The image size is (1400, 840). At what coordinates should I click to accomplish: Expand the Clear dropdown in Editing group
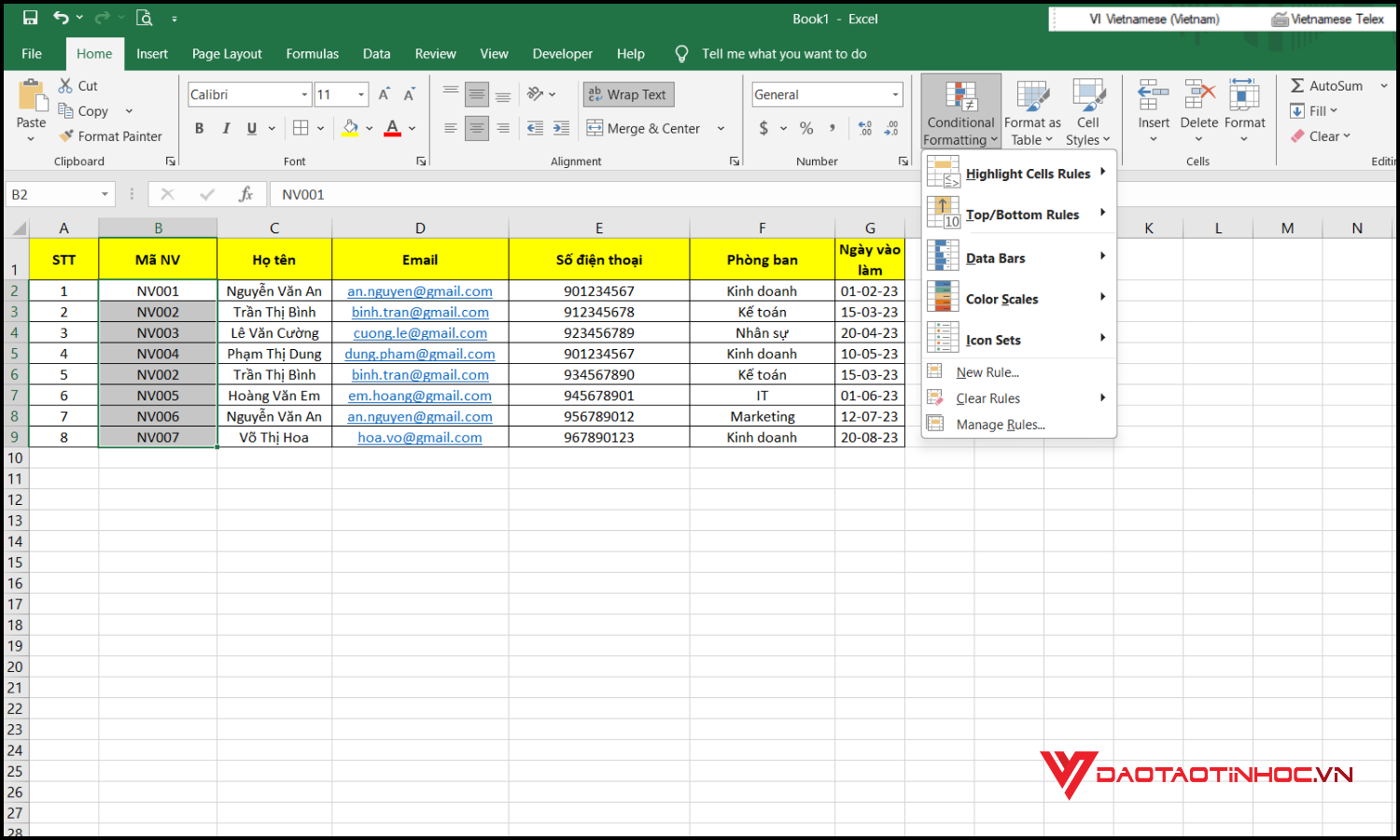click(x=1347, y=136)
